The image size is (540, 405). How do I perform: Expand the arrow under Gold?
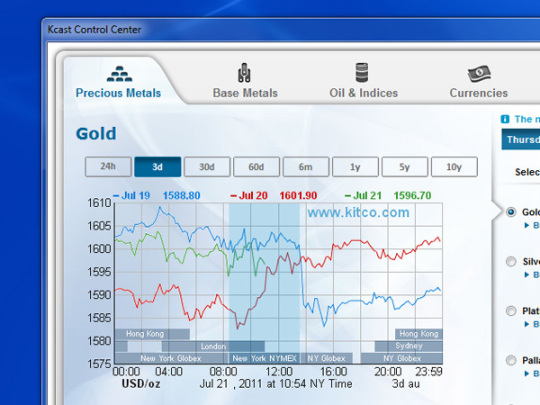click(x=526, y=226)
